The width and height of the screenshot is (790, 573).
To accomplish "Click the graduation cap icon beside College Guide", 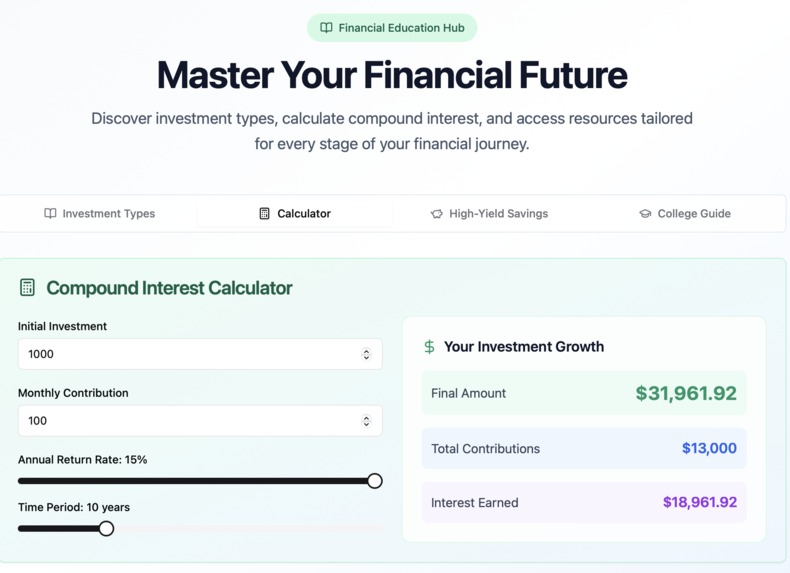I will [x=645, y=213].
